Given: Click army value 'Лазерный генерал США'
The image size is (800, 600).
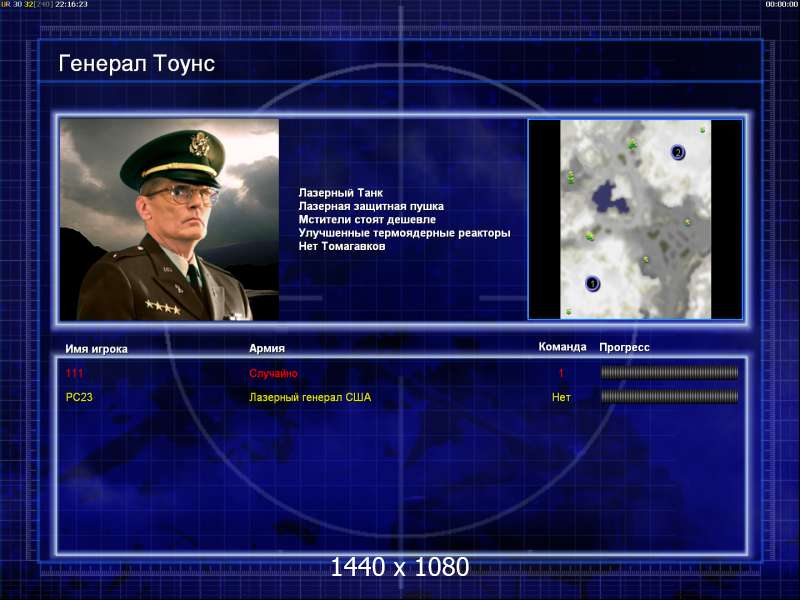Looking at the screenshot, I should tap(310, 397).
